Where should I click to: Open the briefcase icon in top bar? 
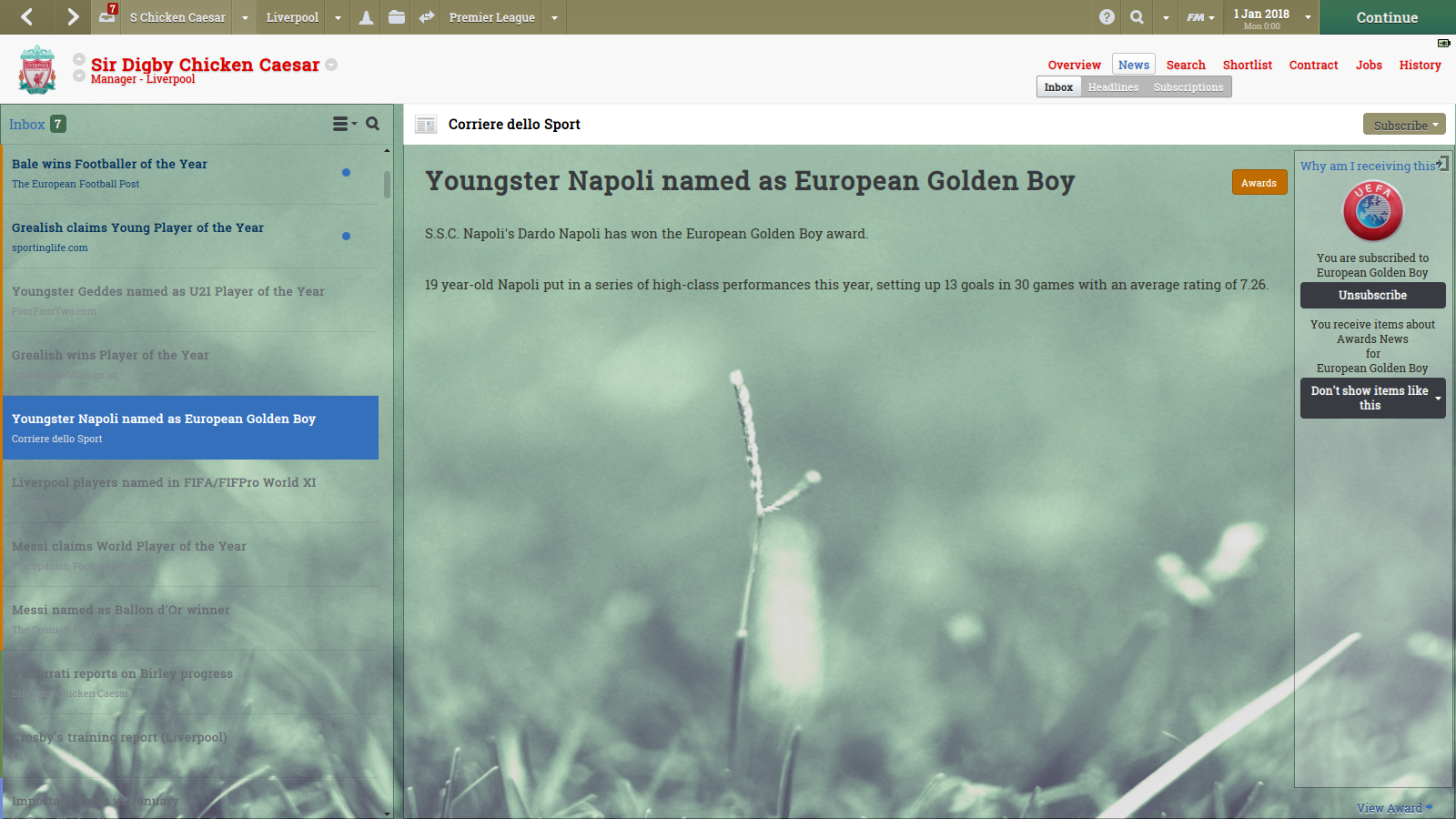(397, 17)
